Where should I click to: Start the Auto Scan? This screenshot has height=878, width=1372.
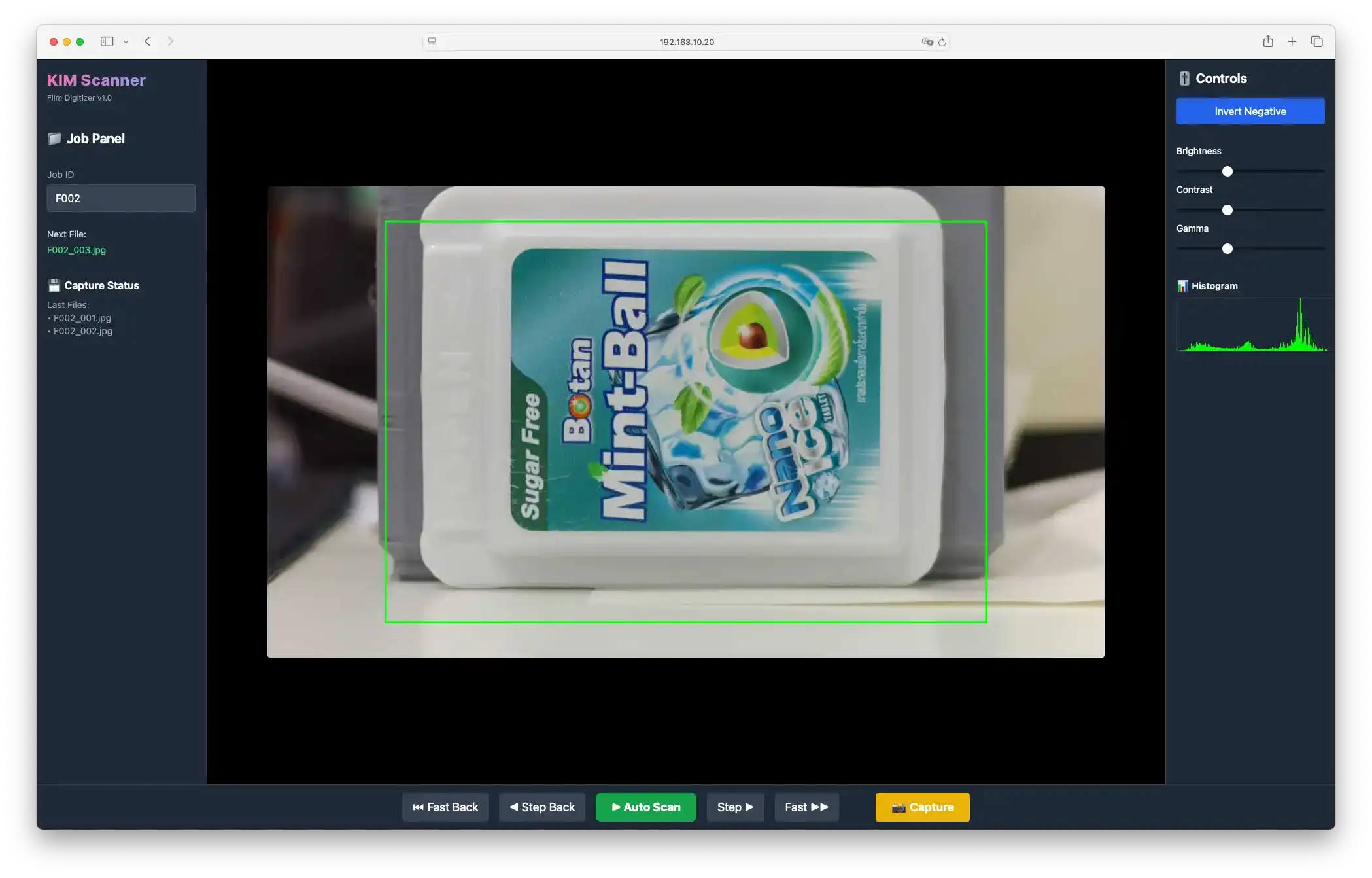tap(645, 807)
